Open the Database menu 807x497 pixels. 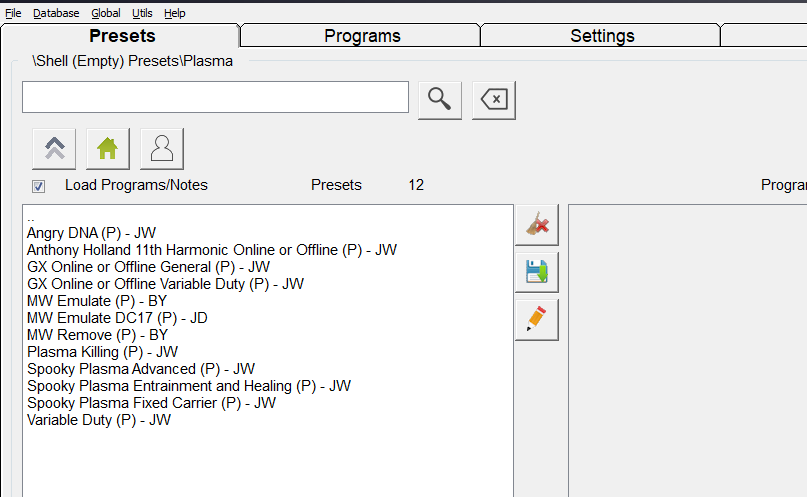pos(56,13)
